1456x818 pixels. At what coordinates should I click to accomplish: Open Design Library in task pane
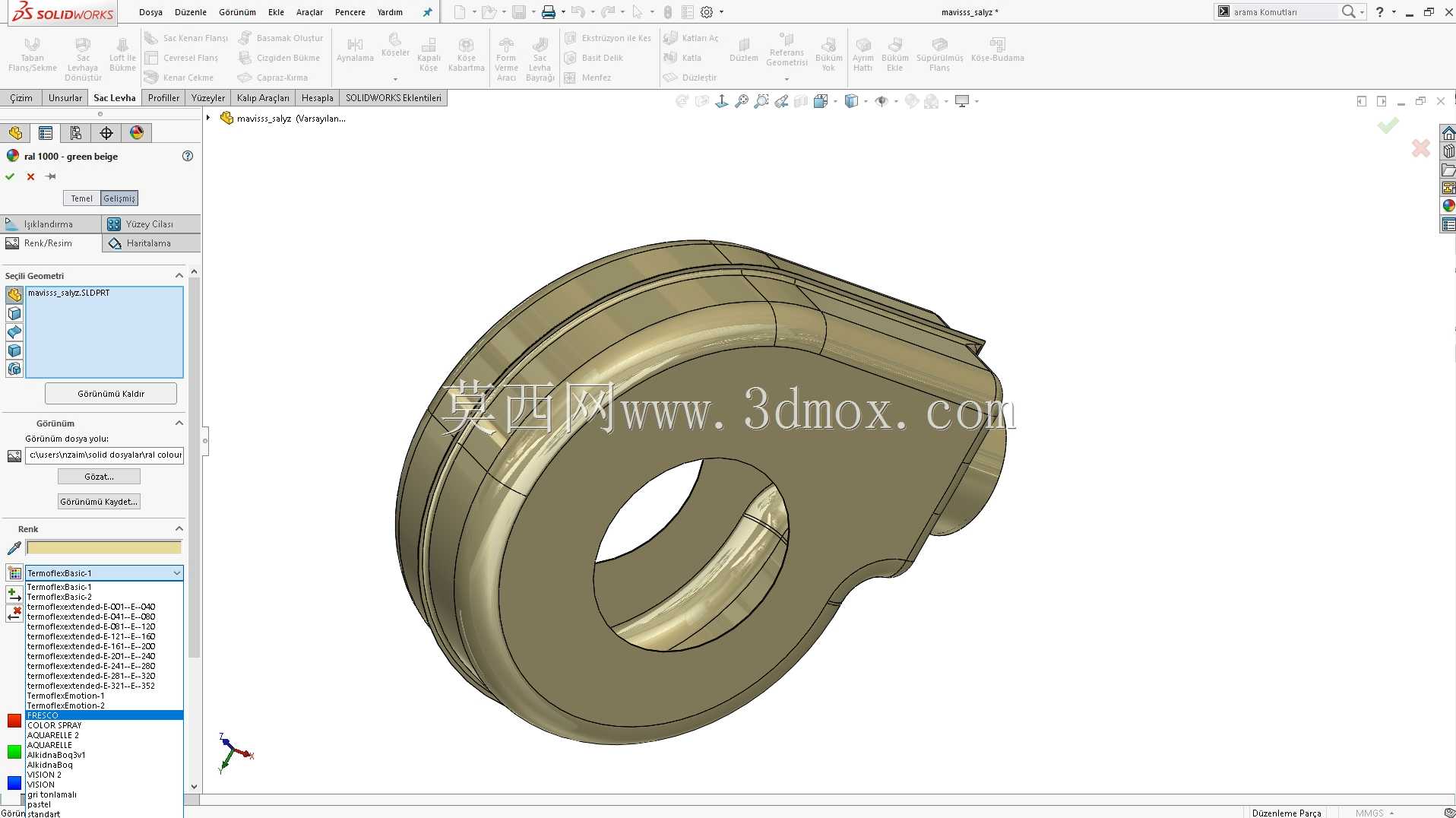point(1448,151)
